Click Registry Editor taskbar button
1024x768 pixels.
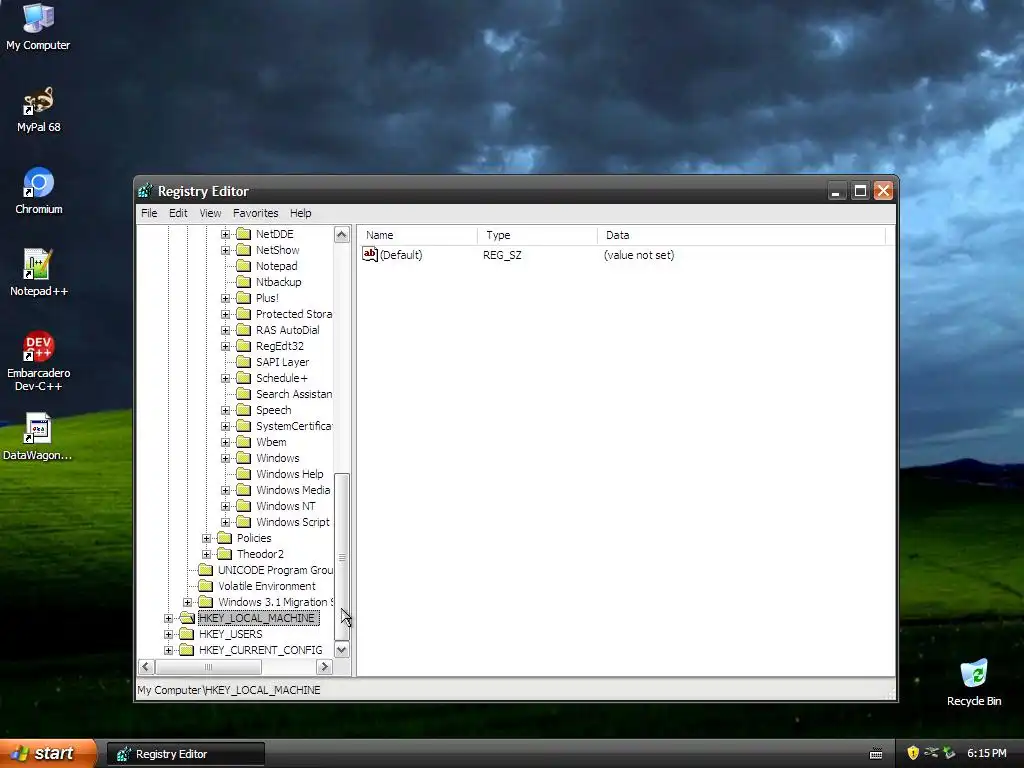click(186, 754)
